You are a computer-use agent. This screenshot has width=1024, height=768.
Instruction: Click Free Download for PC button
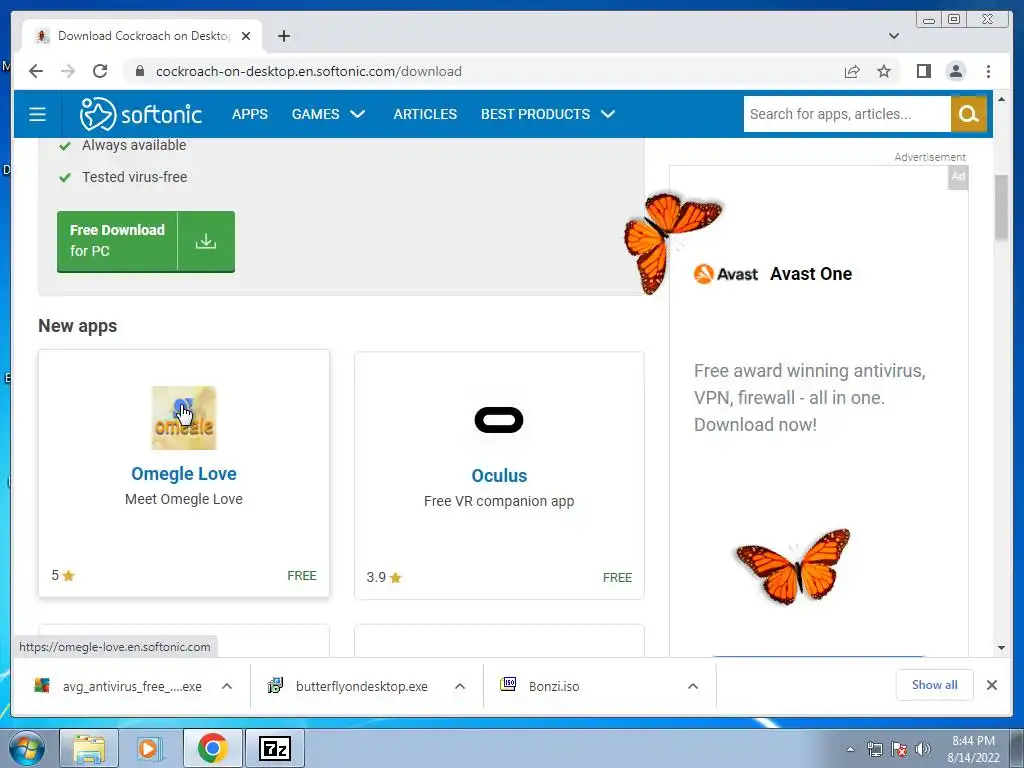click(146, 242)
